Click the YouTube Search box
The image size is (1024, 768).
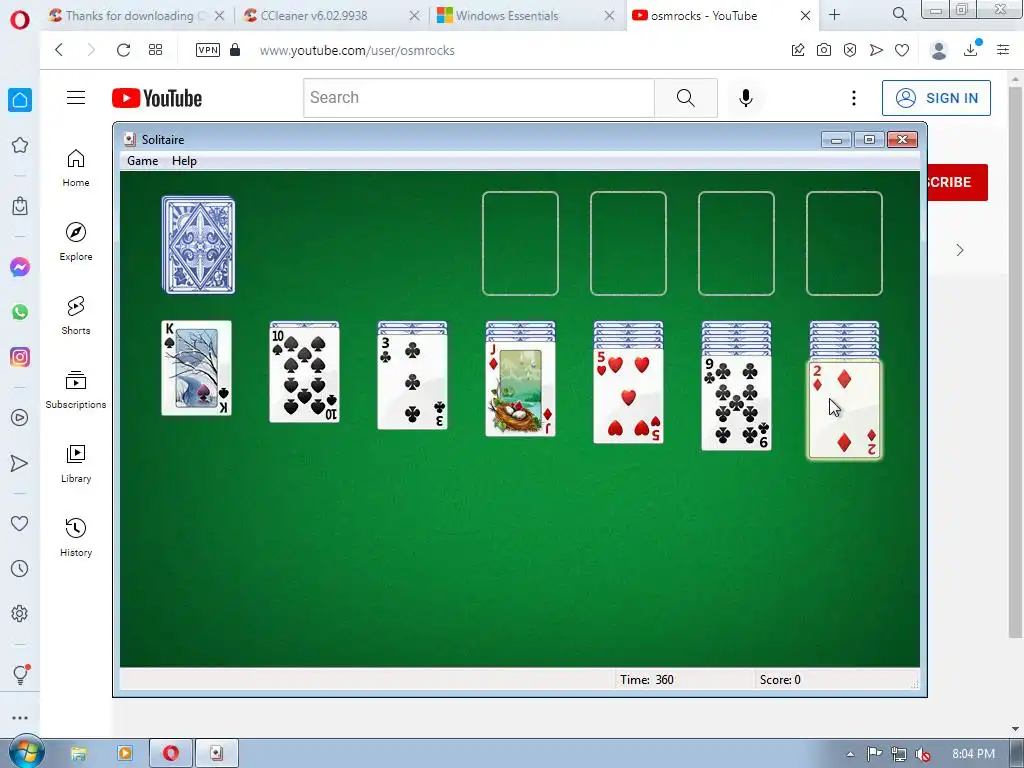tap(479, 98)
